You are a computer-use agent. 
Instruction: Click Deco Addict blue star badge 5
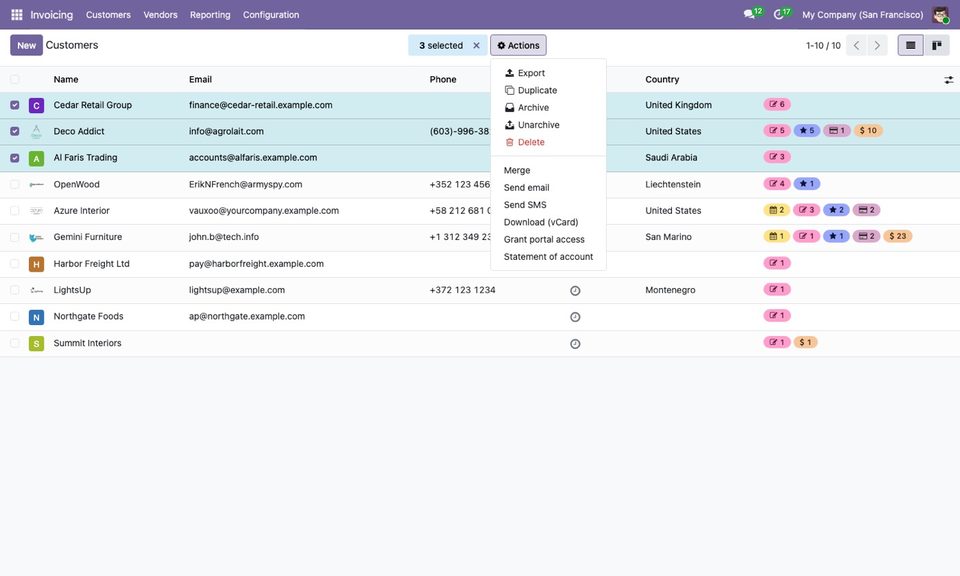click(807, 130)
